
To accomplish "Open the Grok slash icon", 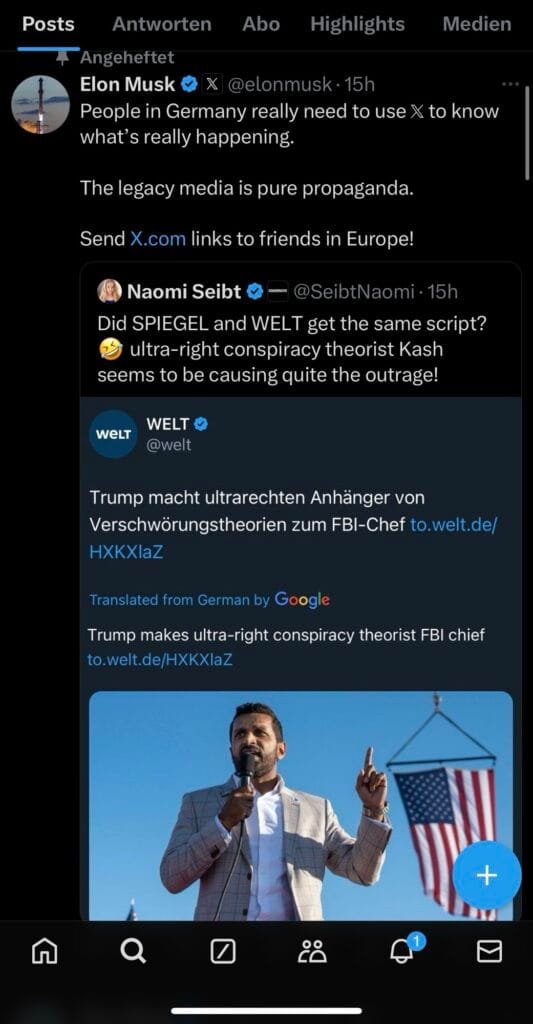I will (223, 953).
